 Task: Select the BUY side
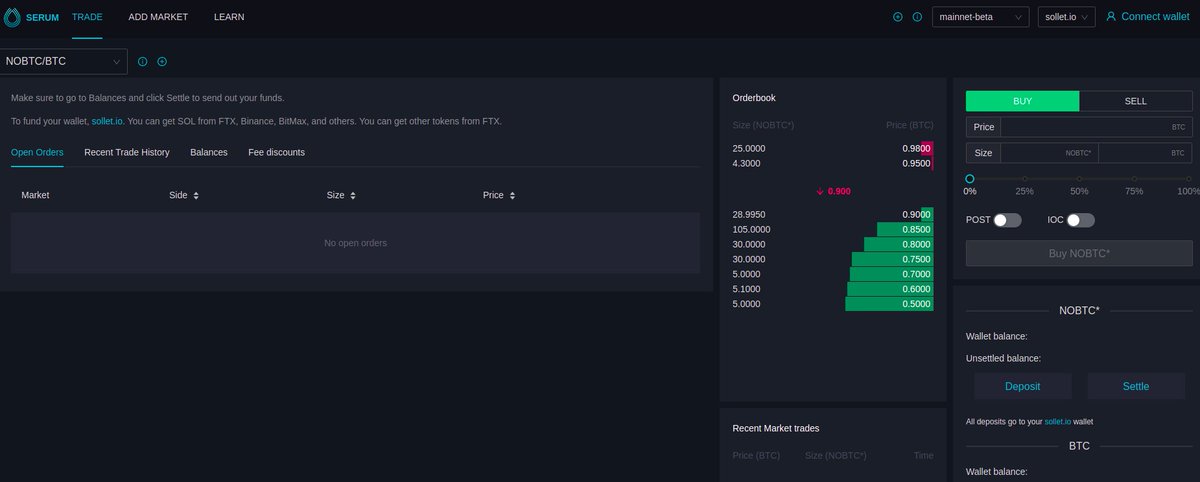1022,101
